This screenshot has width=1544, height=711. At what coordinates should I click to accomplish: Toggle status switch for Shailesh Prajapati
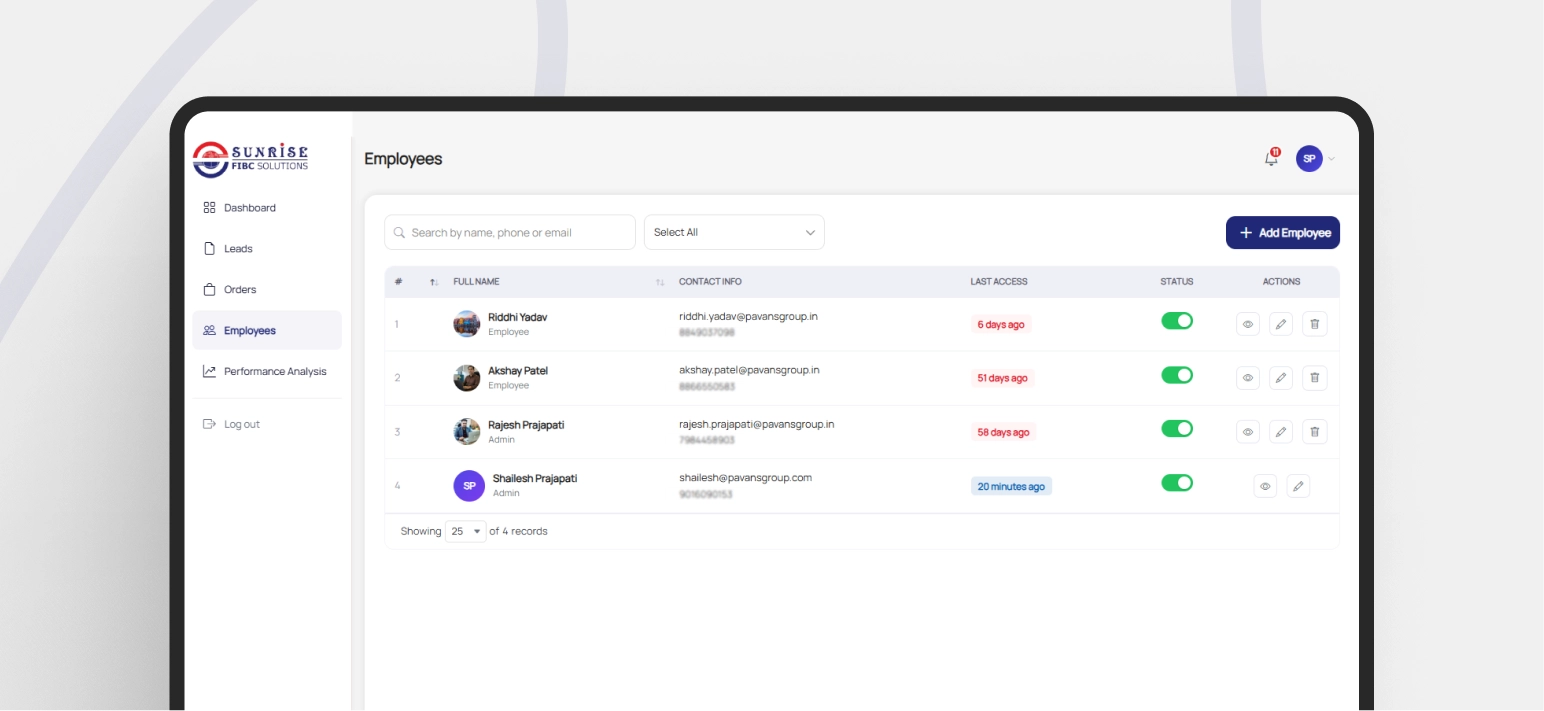1177,483
